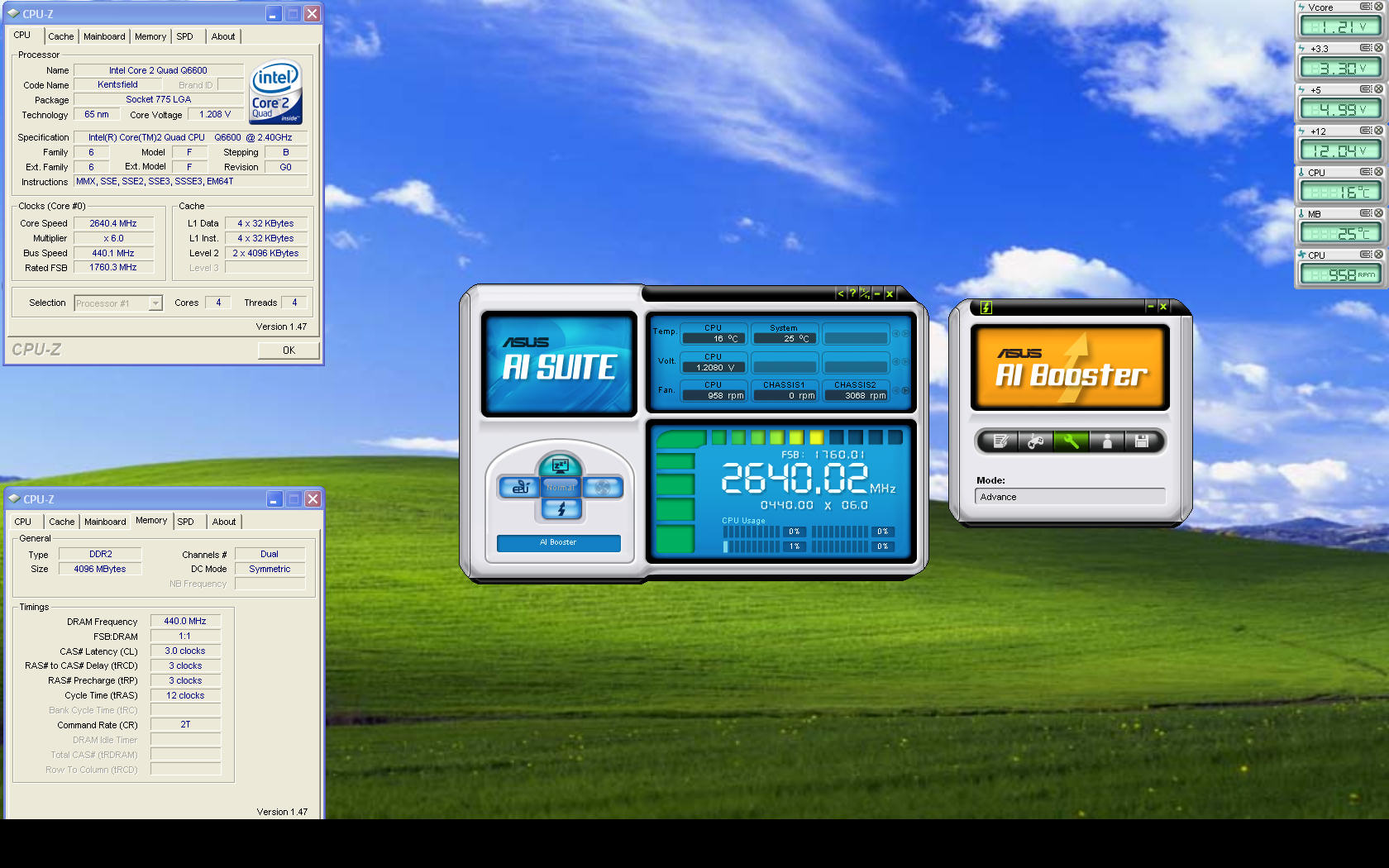Click the Normal mode button in AI Suite
Image resolution: width=1389 pixels, height=868 pixels.
(561, 488)
